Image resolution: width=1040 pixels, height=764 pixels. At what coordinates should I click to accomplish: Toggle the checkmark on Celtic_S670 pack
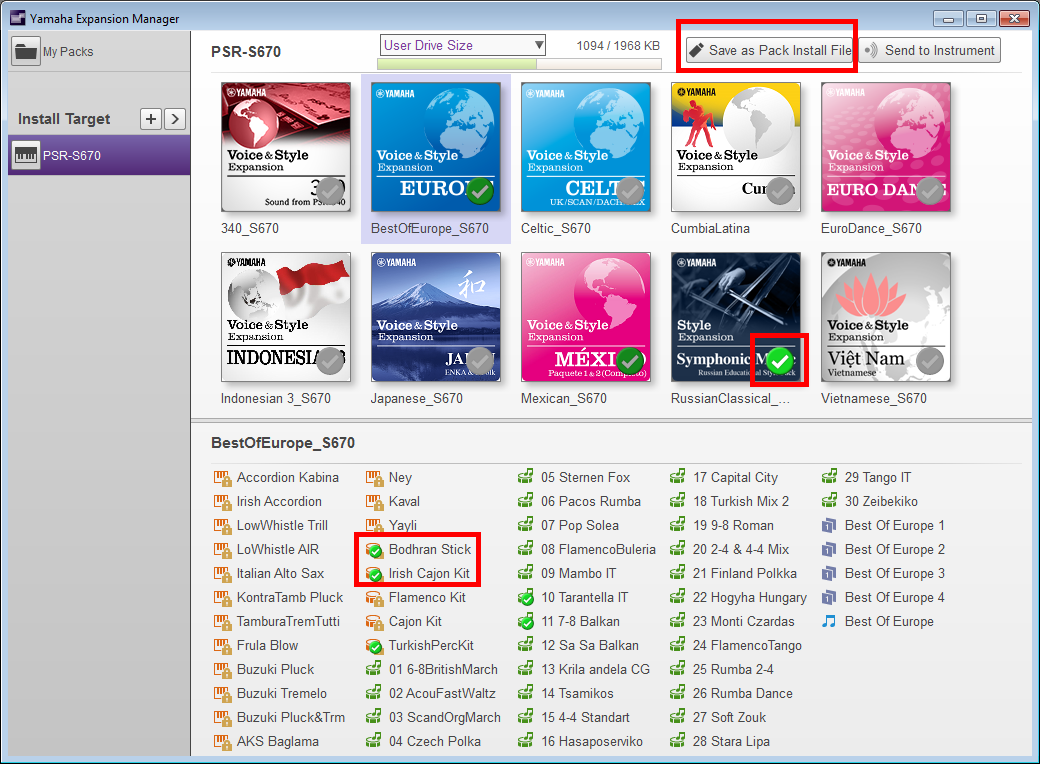pos(629,192)
